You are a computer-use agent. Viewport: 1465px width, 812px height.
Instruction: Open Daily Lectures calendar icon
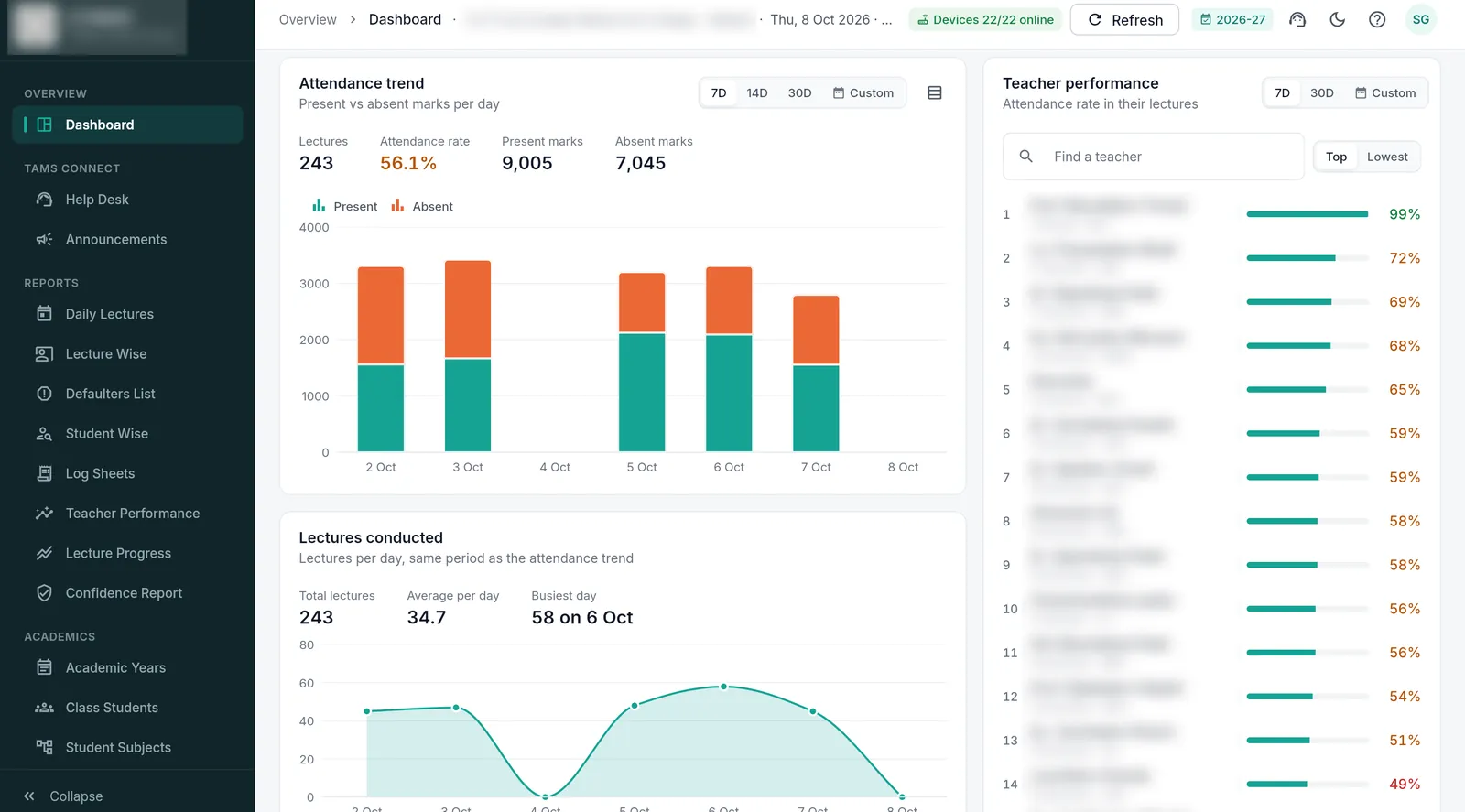pyautogui.click(x=44, y=314)
